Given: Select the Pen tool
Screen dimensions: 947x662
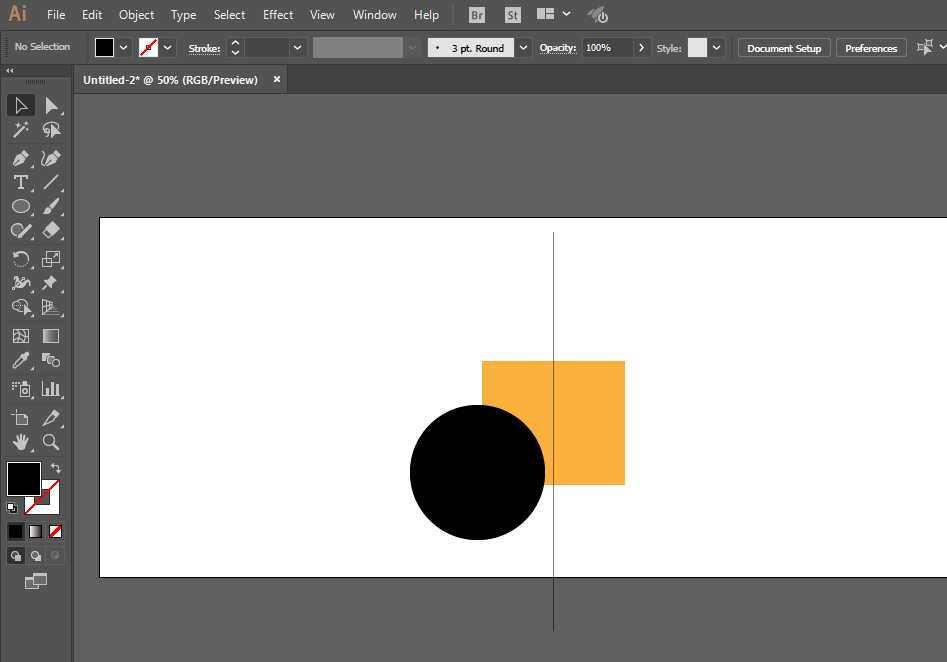Looking at the screenshot, I should click(20, 158).
